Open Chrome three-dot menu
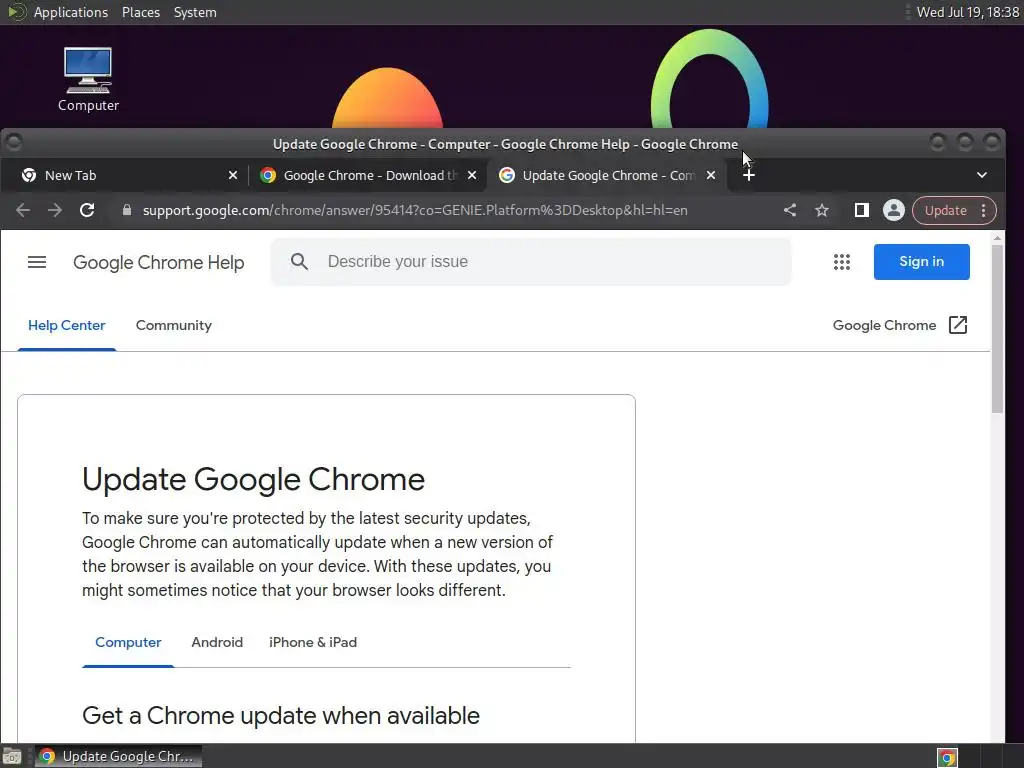This screenshot has width=1024, height=768. point(984,210)
